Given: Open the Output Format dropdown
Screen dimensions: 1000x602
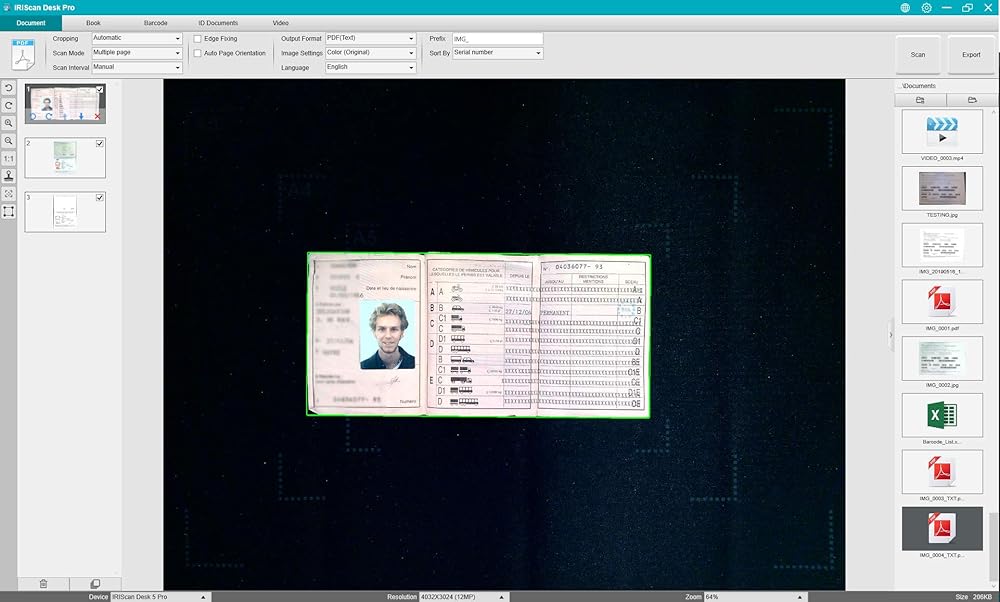Looking at the screenshot, I should pos(370,38).
